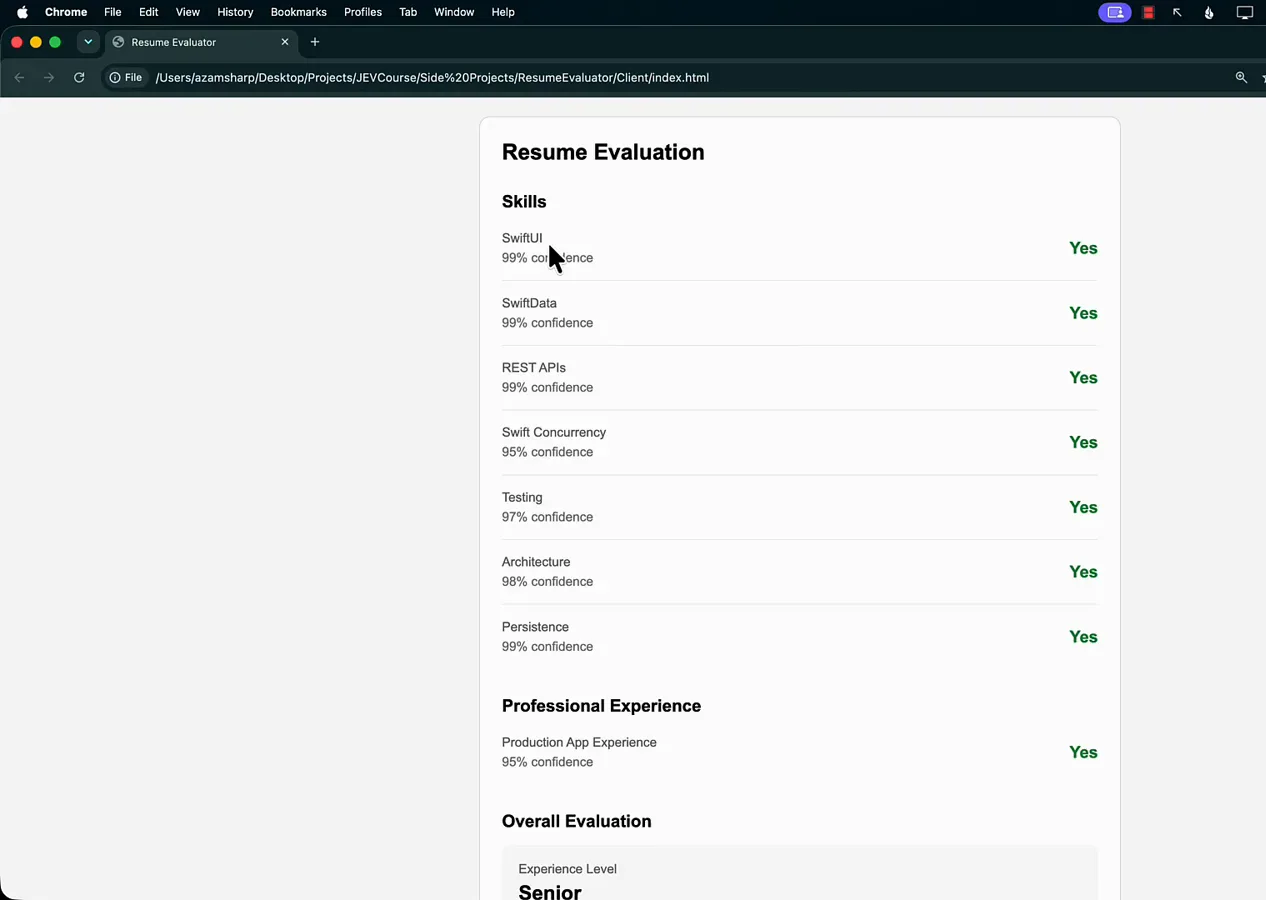Click the SwiftData skill name

click(529, 303)
